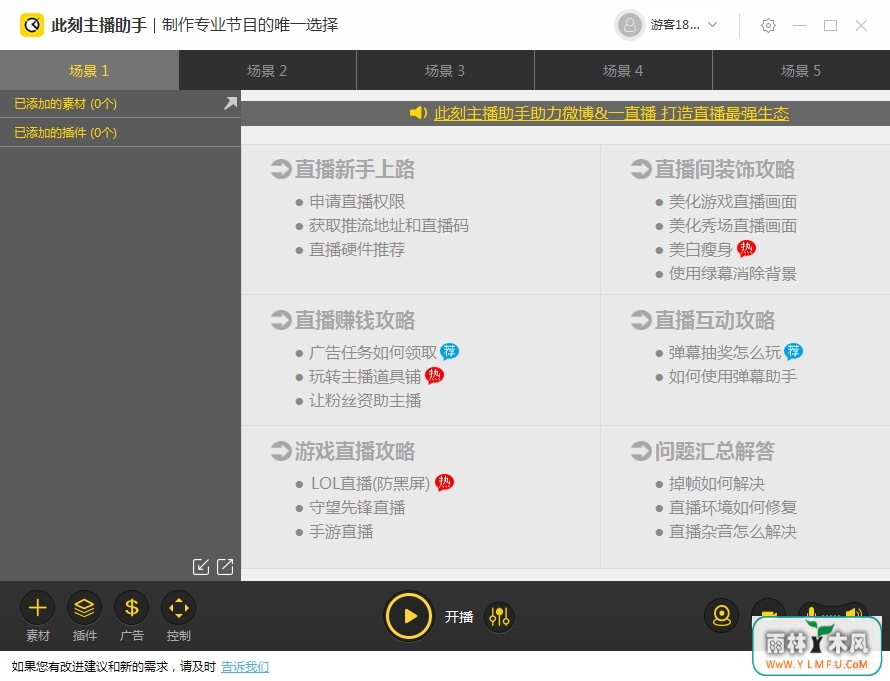
Task: Click the announcement speaker icon
Action: click(418, 113)
